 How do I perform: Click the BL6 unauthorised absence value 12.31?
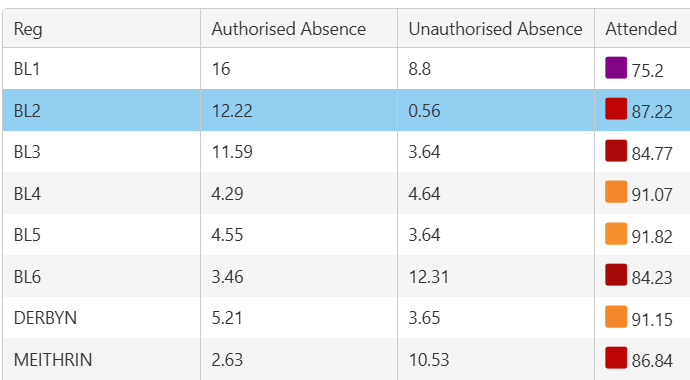[429, 277]
